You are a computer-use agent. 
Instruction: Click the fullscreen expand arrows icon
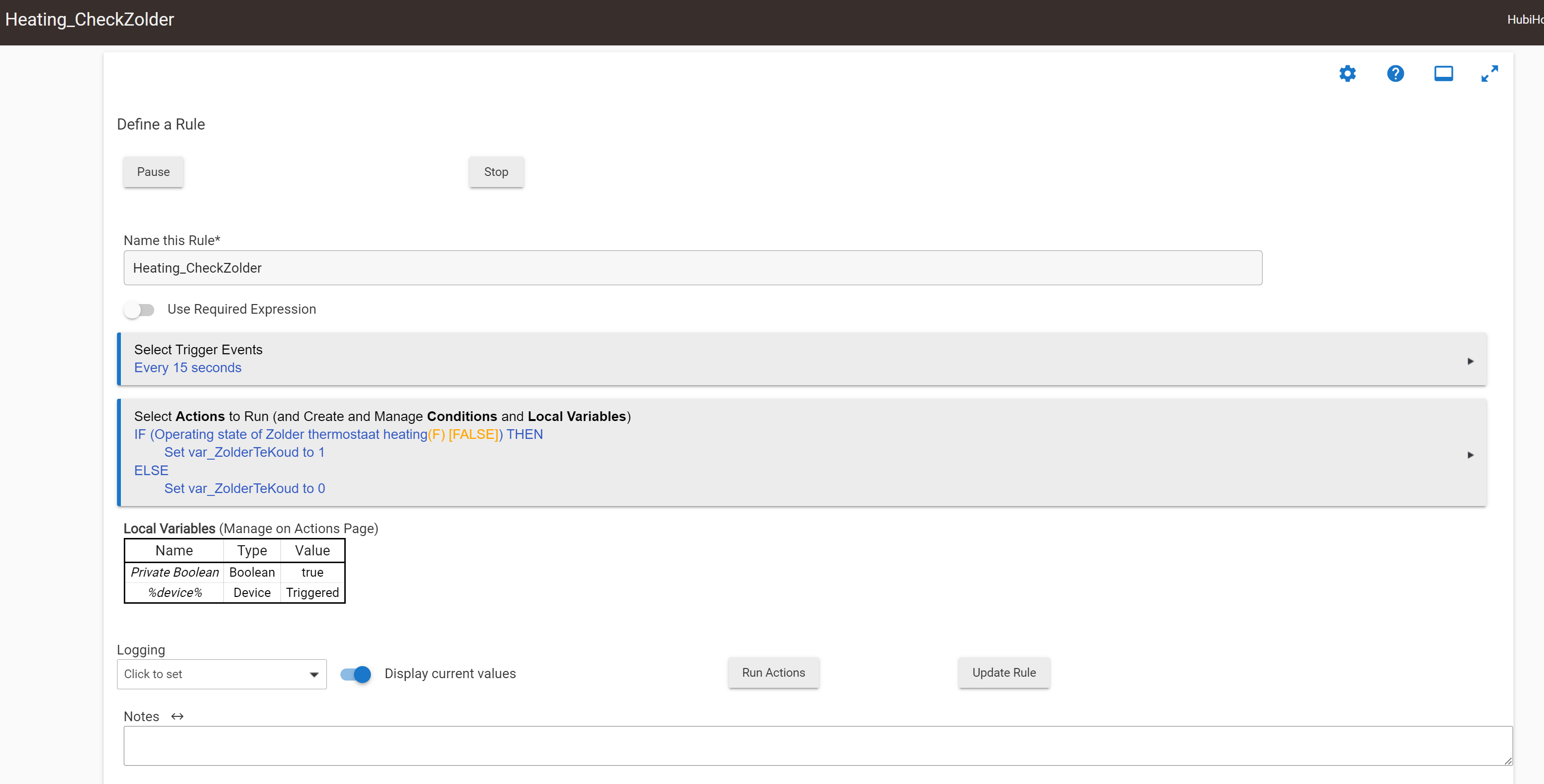pos(1489,73)
